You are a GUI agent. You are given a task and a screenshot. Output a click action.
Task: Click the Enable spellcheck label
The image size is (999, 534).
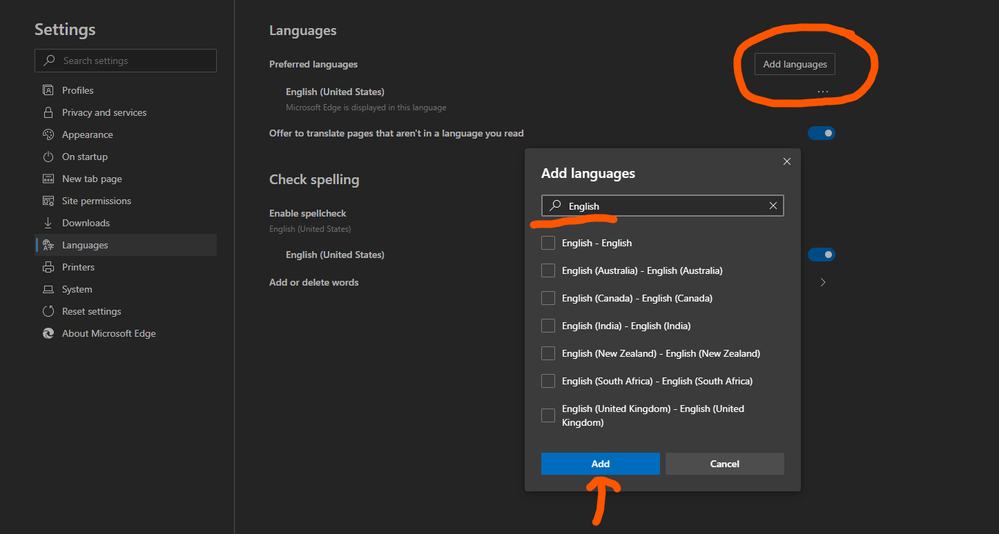tap(308, 213)
